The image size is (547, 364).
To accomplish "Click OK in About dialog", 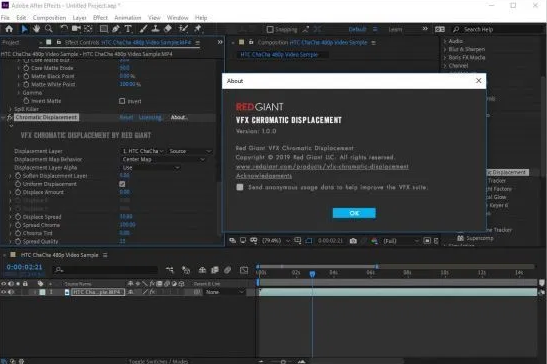I will [354, 213].
